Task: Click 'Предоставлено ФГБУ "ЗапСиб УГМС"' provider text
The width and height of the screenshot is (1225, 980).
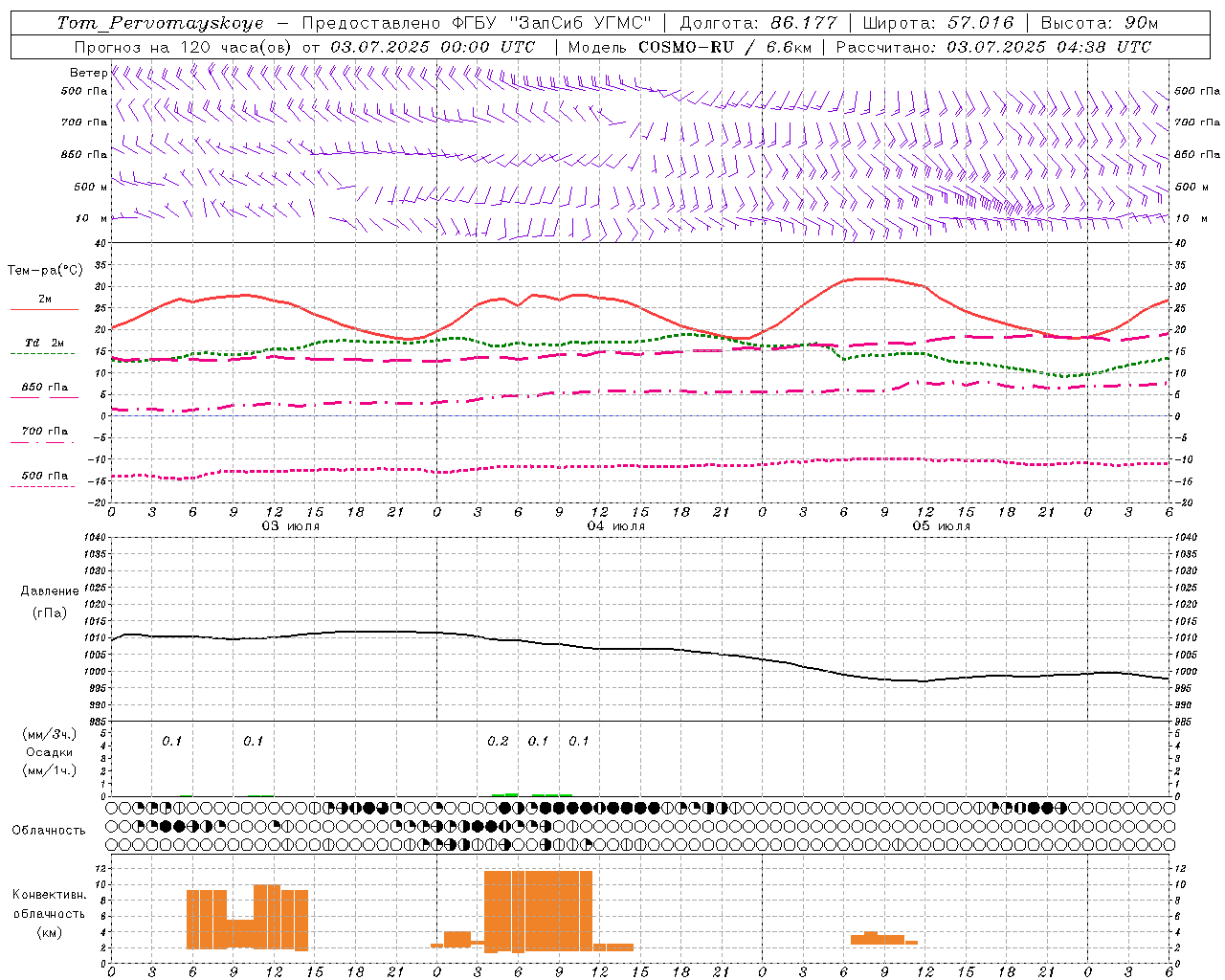Action: [x=477, y=23]
